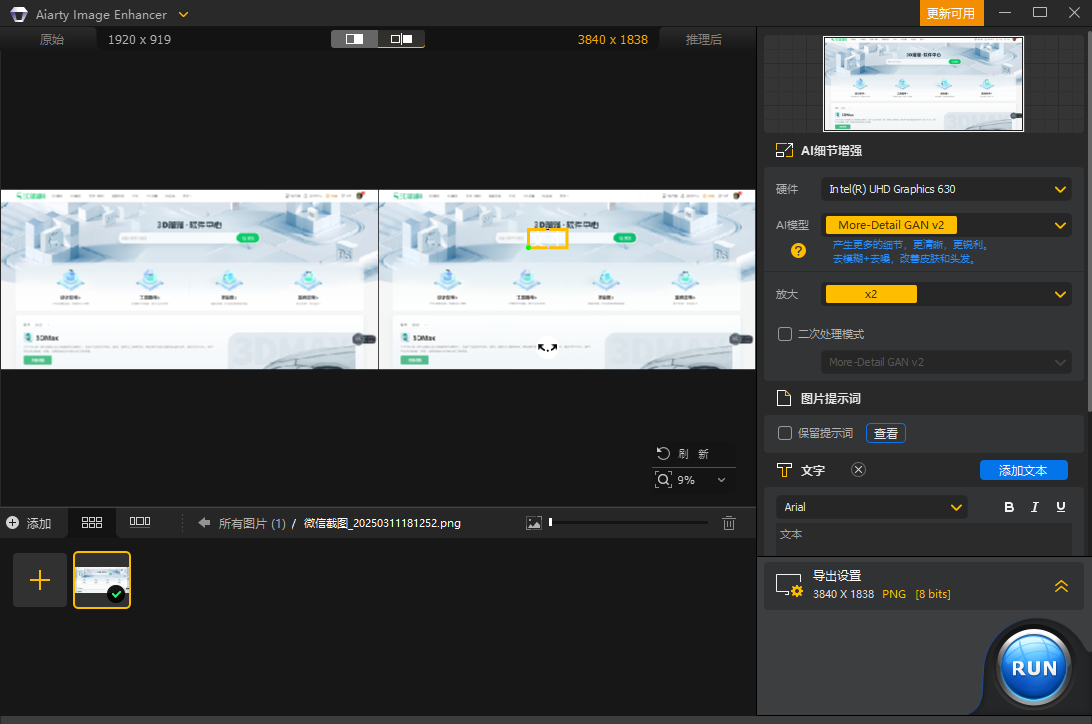Click the AI细节增强 section icon
1092x724 pixels.
point(784,150)
